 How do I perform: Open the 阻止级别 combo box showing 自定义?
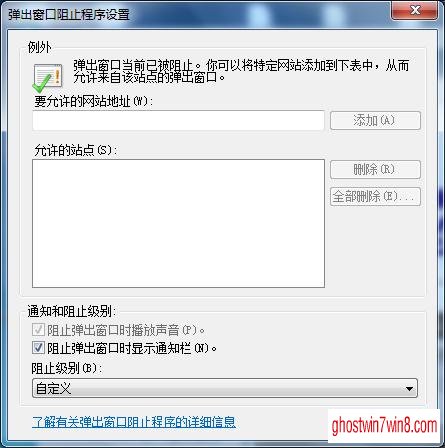tap(225, 388)
